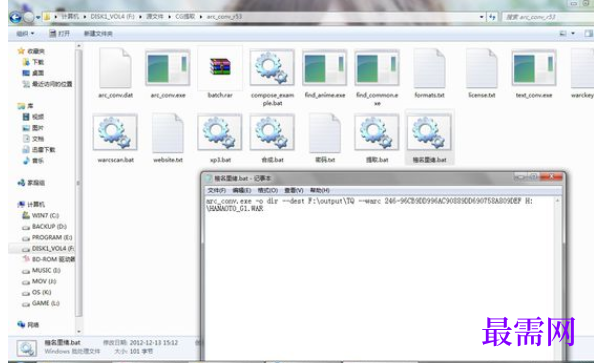Select compose_example.bat gear icon
The image size is (594, 363).
tap(272, 68)
